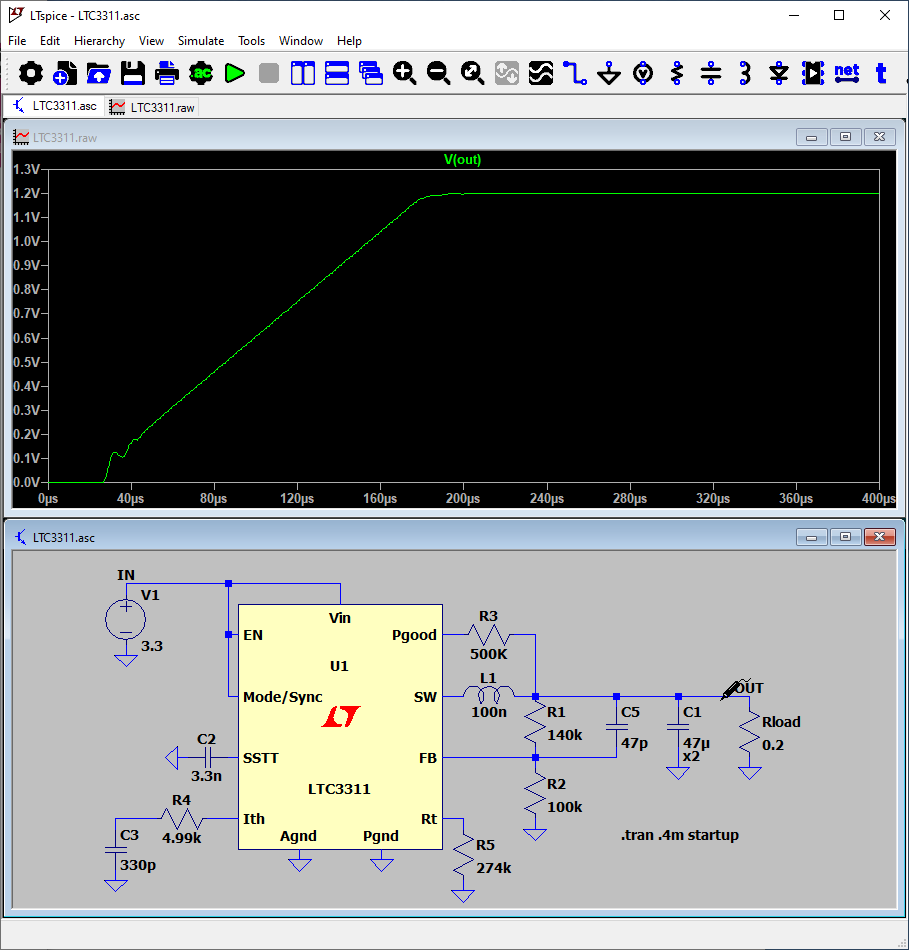
Task: Click the Run simulation play button
Action: pyautogui.click(x=235, y=73)
